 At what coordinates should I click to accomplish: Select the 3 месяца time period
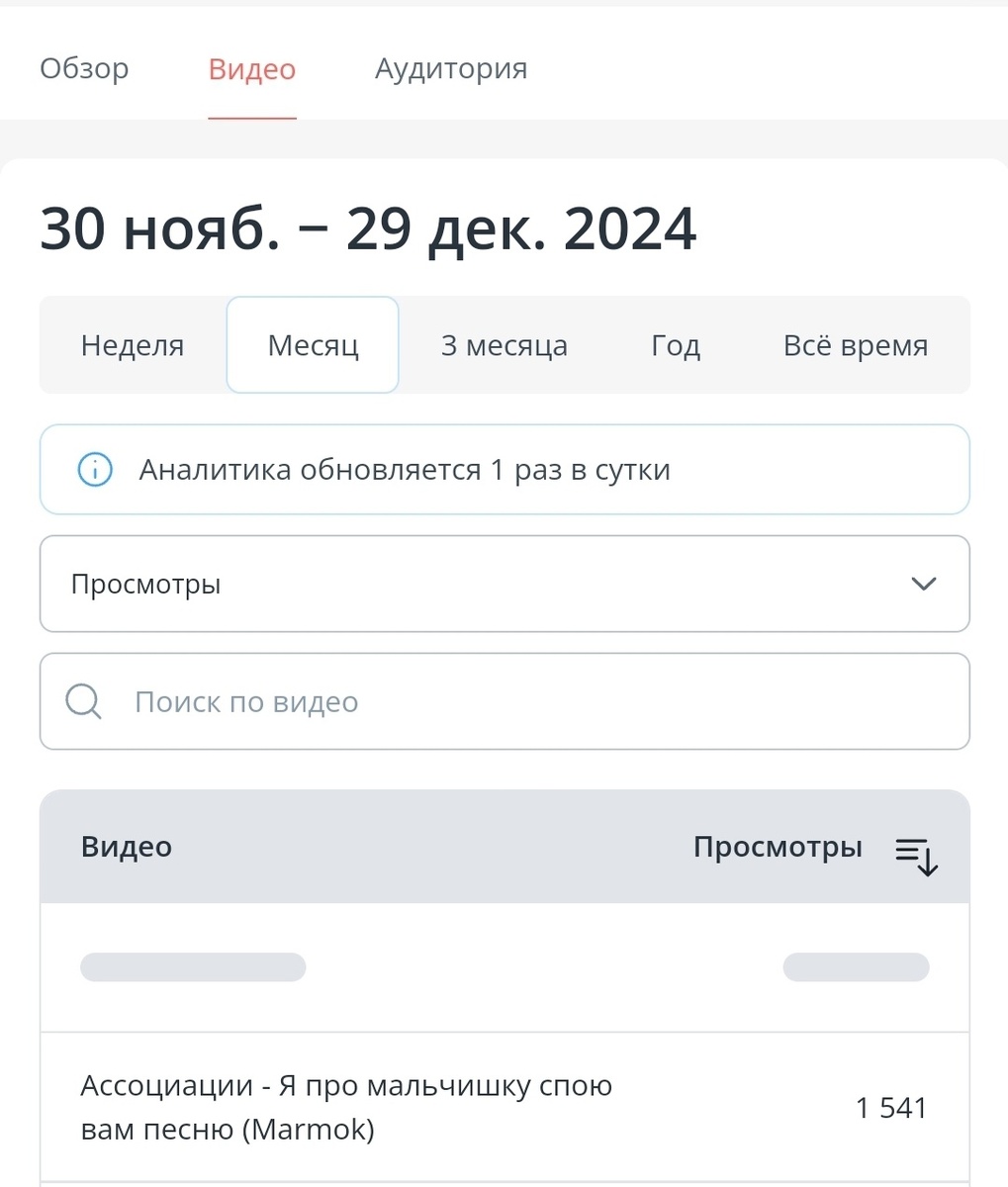[x=504, y=345]
